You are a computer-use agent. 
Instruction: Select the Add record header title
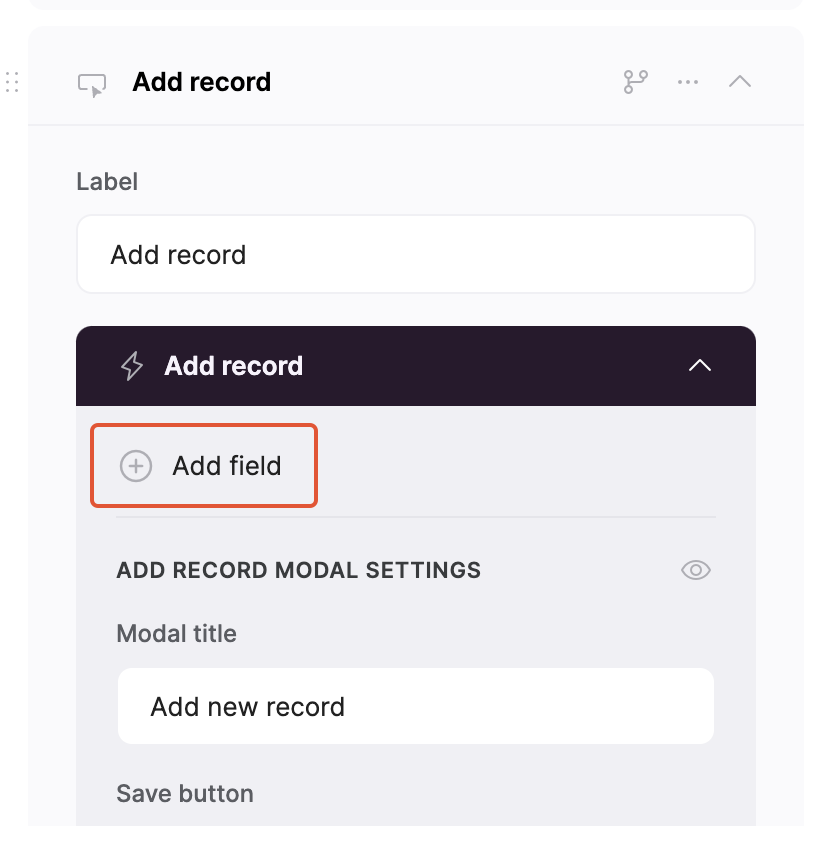(x=201, y=82)
